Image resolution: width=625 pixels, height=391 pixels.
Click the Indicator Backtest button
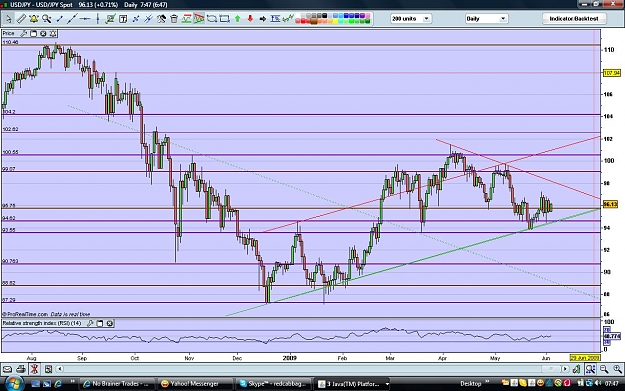574,19
